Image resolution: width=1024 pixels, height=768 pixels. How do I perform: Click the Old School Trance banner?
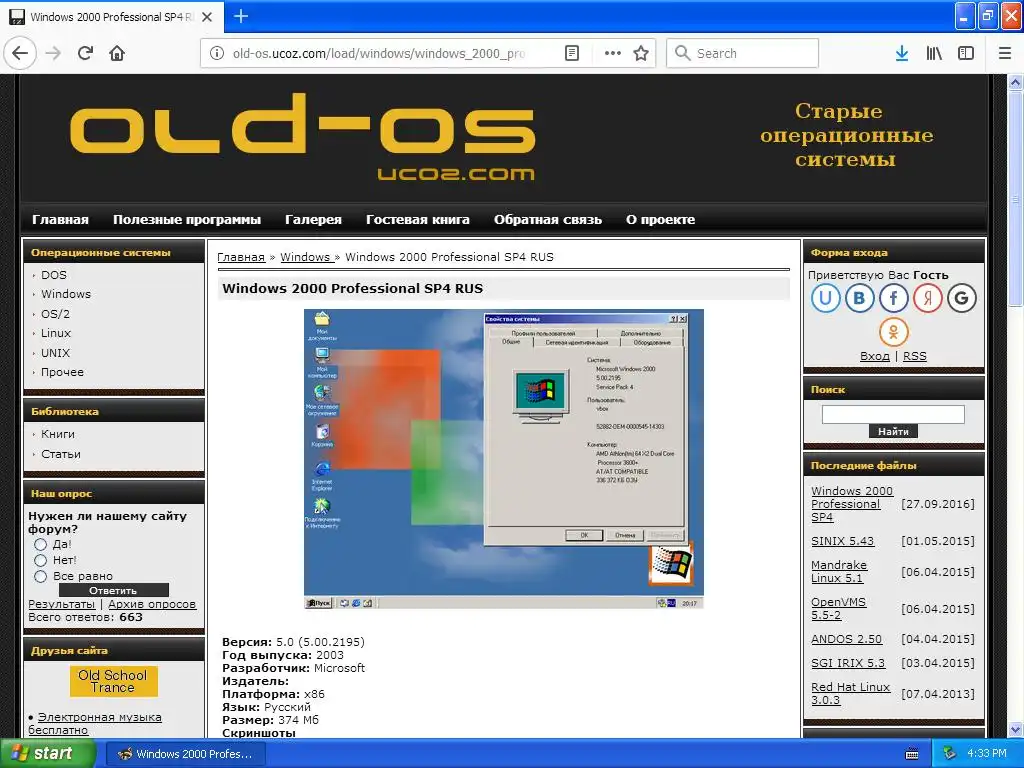click(114, 681)
